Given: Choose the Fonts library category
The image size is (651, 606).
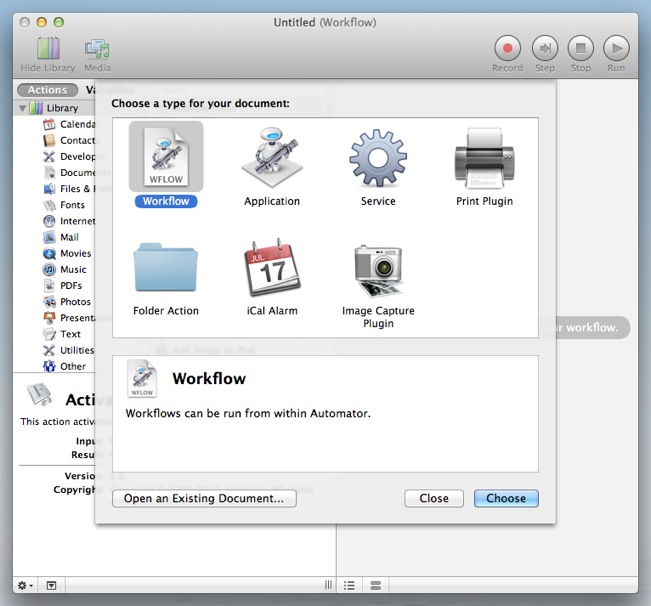Looking at the screenshot, I should point(64,205).
